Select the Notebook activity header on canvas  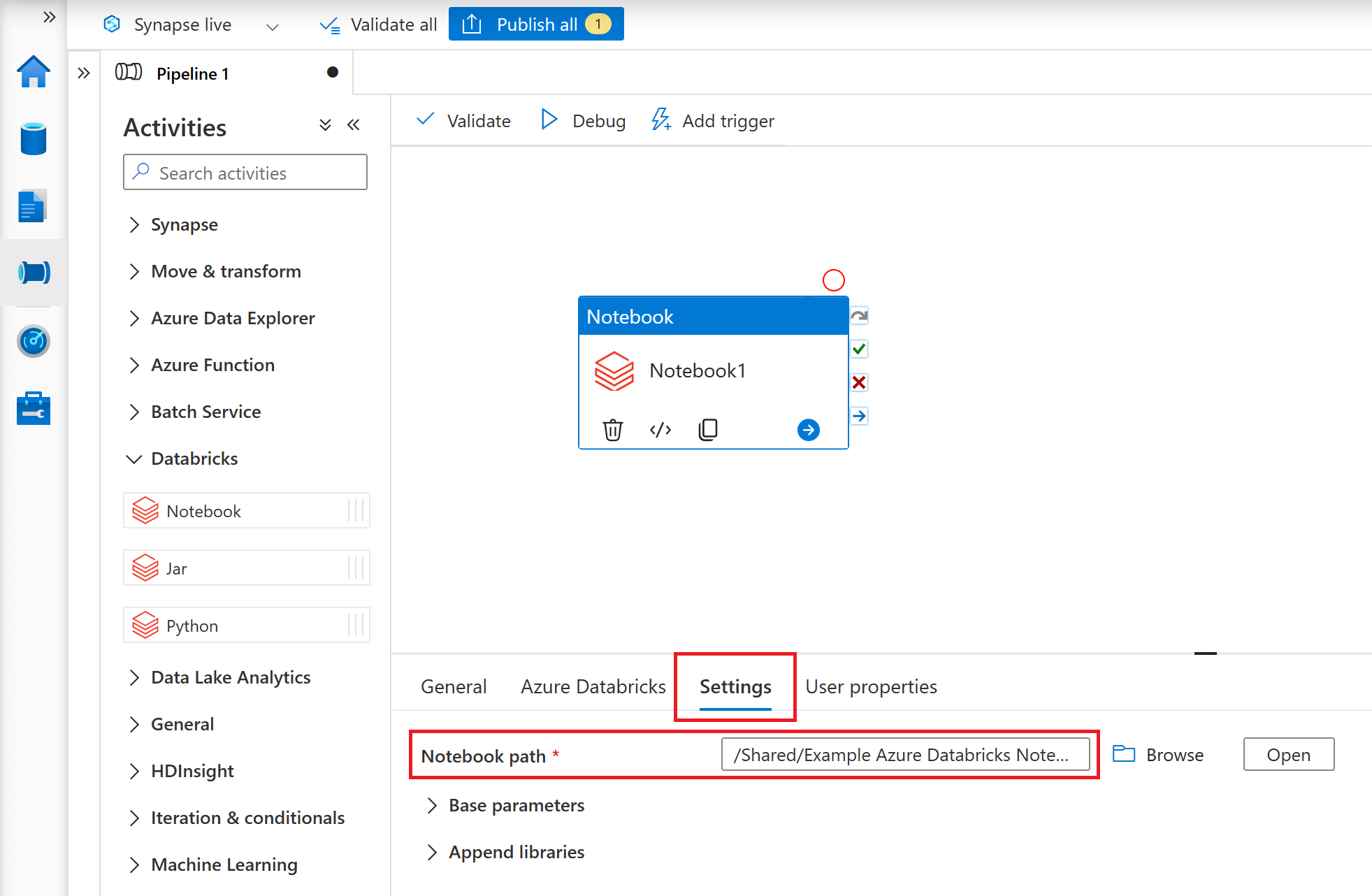714,317
